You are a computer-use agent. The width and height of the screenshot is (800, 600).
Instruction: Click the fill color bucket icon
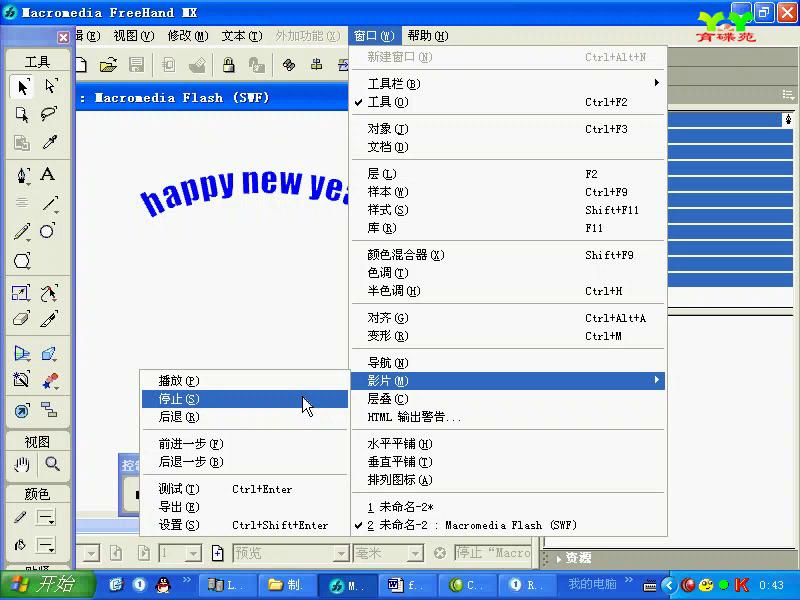pos(19,545)
